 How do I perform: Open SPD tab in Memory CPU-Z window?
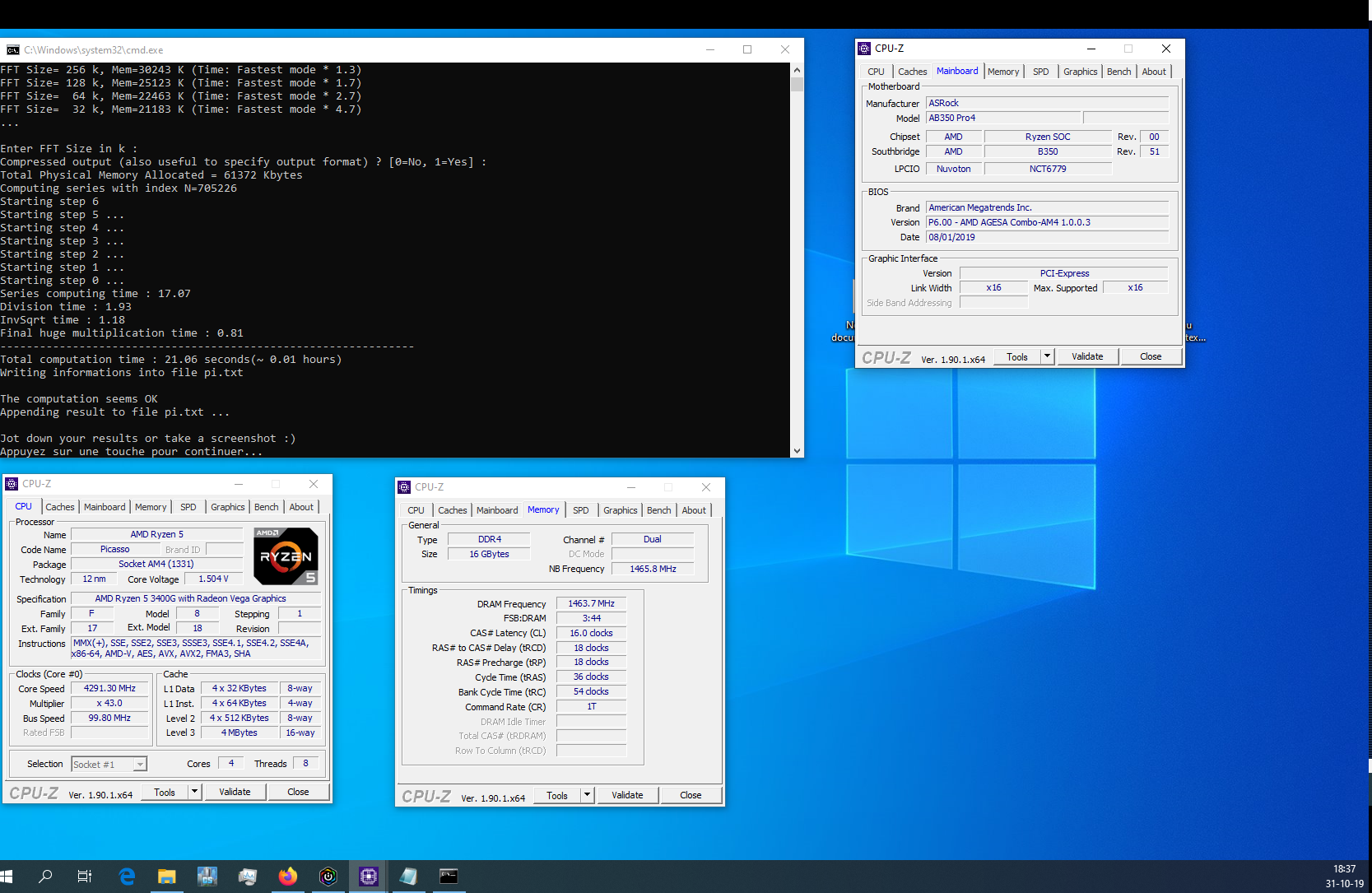pos(581,510)
